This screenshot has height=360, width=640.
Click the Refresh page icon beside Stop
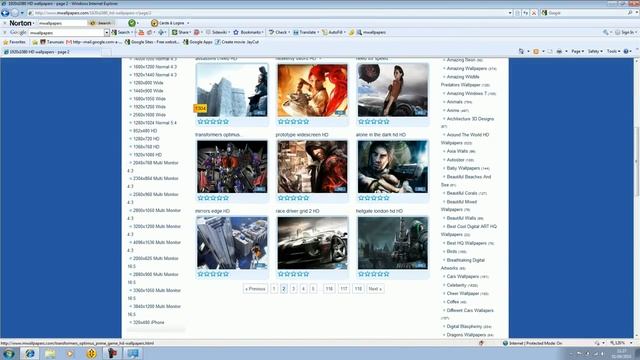525,13
